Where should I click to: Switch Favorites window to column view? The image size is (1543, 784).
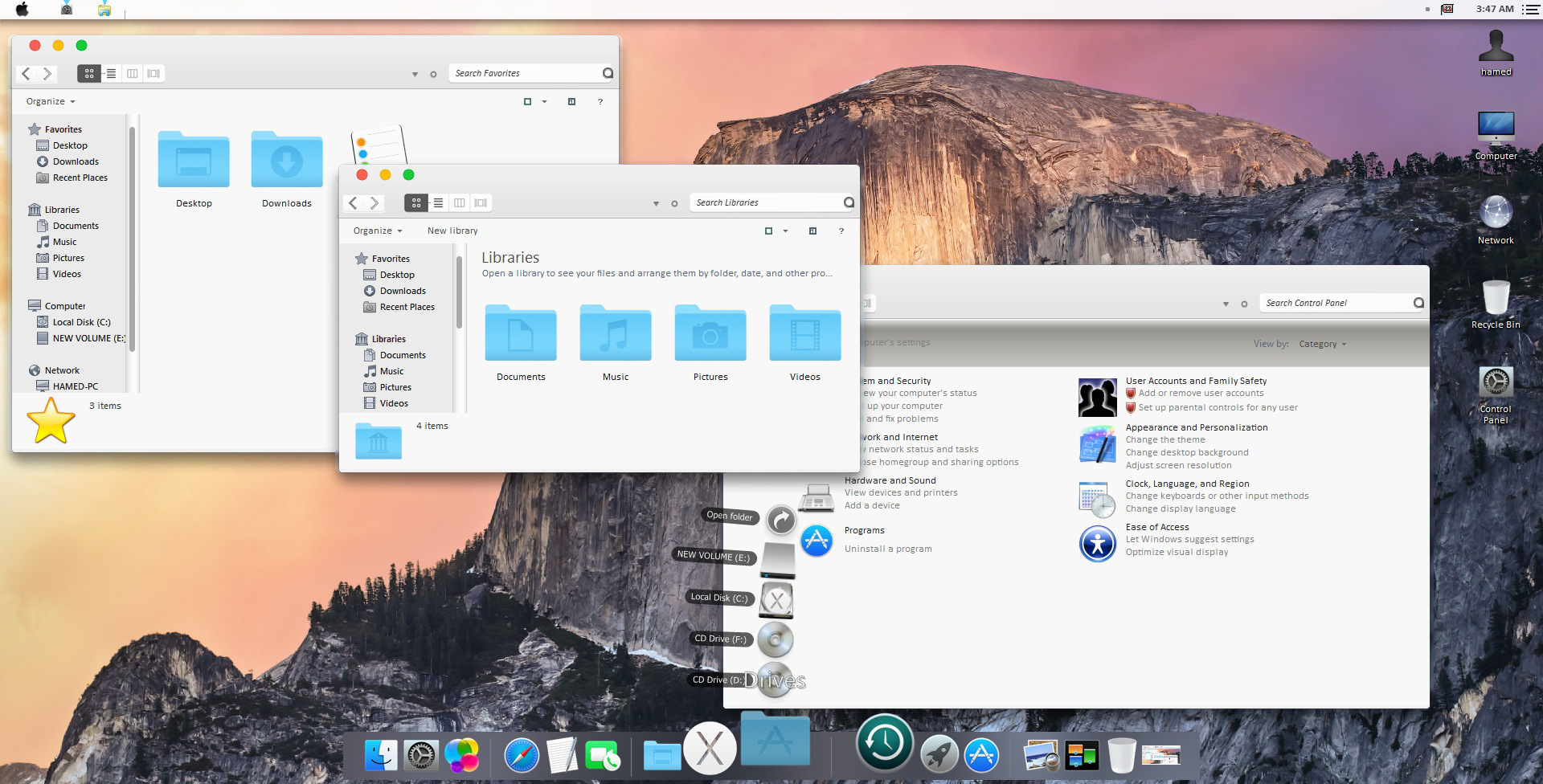point(133,74)
